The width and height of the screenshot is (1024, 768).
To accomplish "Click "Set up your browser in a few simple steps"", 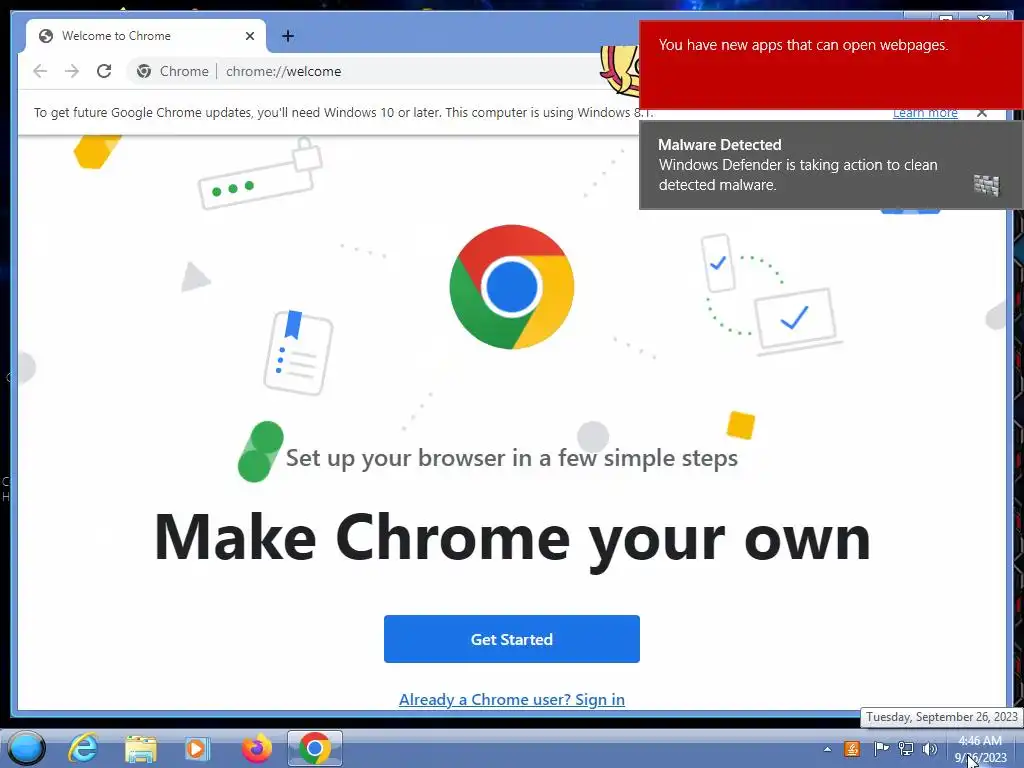I will coord(511,458).
